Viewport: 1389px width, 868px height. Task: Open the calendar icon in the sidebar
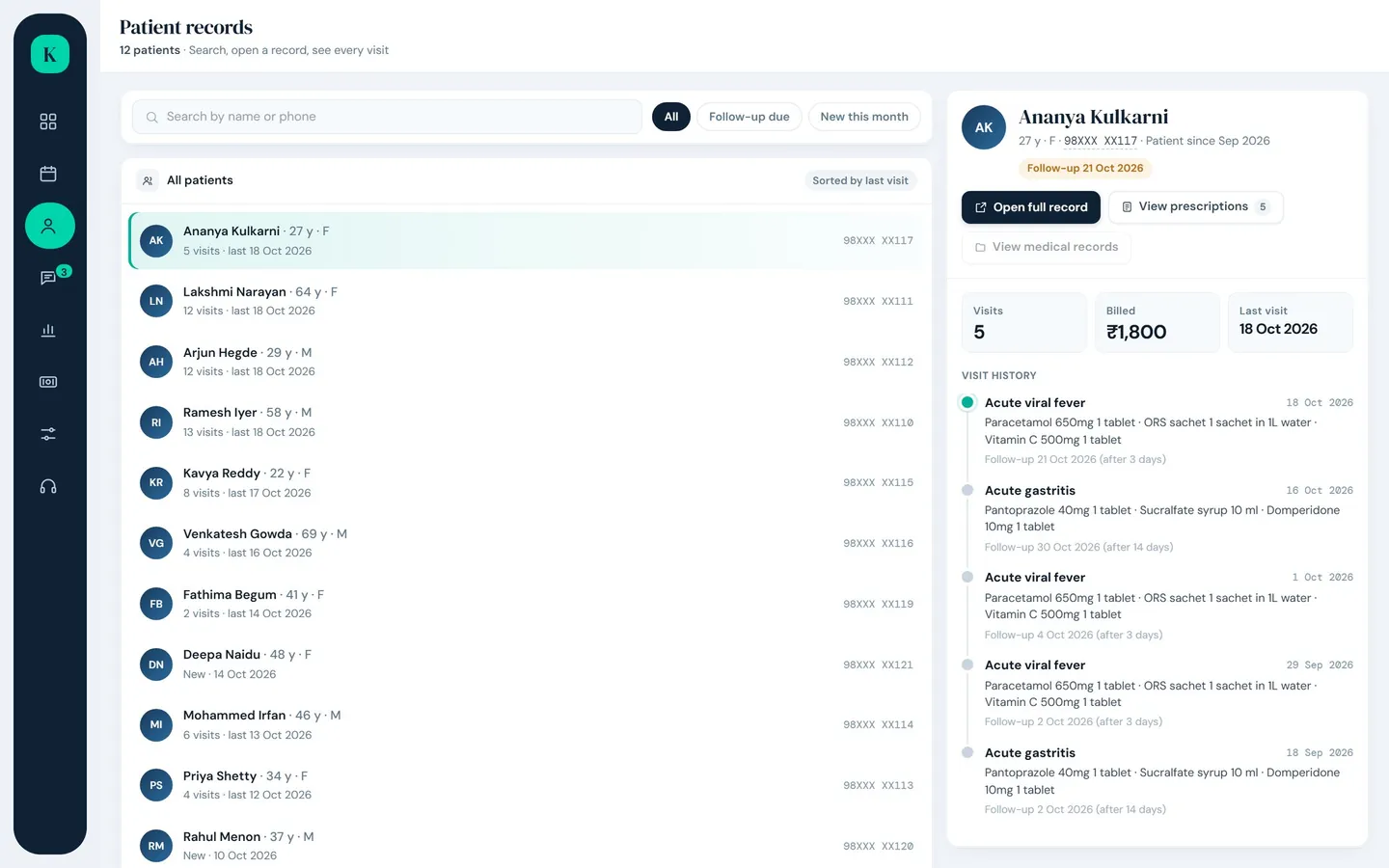[48, 174]
